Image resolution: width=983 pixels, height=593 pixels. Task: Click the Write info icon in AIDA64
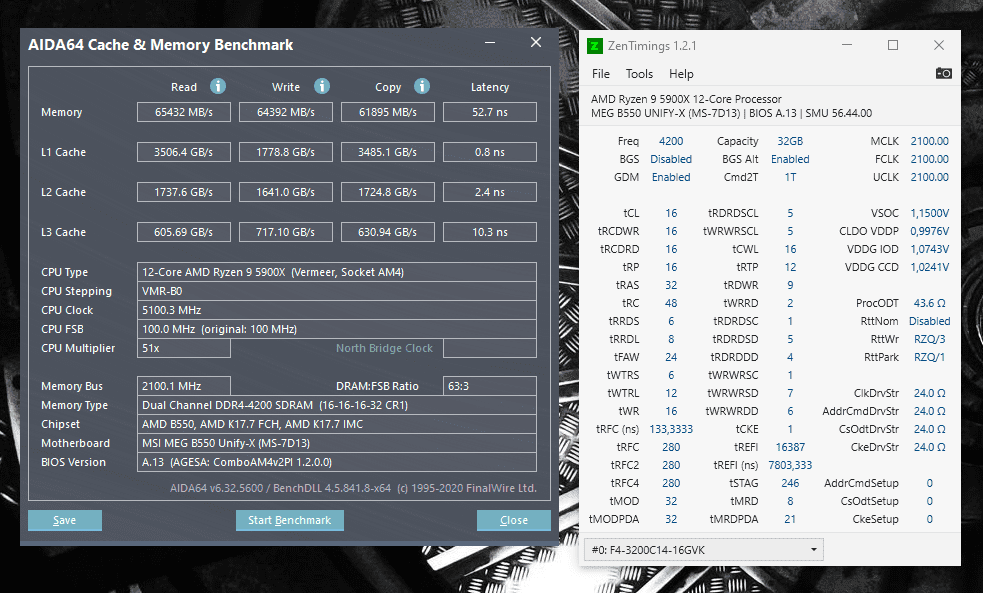(x=322, y=86)
